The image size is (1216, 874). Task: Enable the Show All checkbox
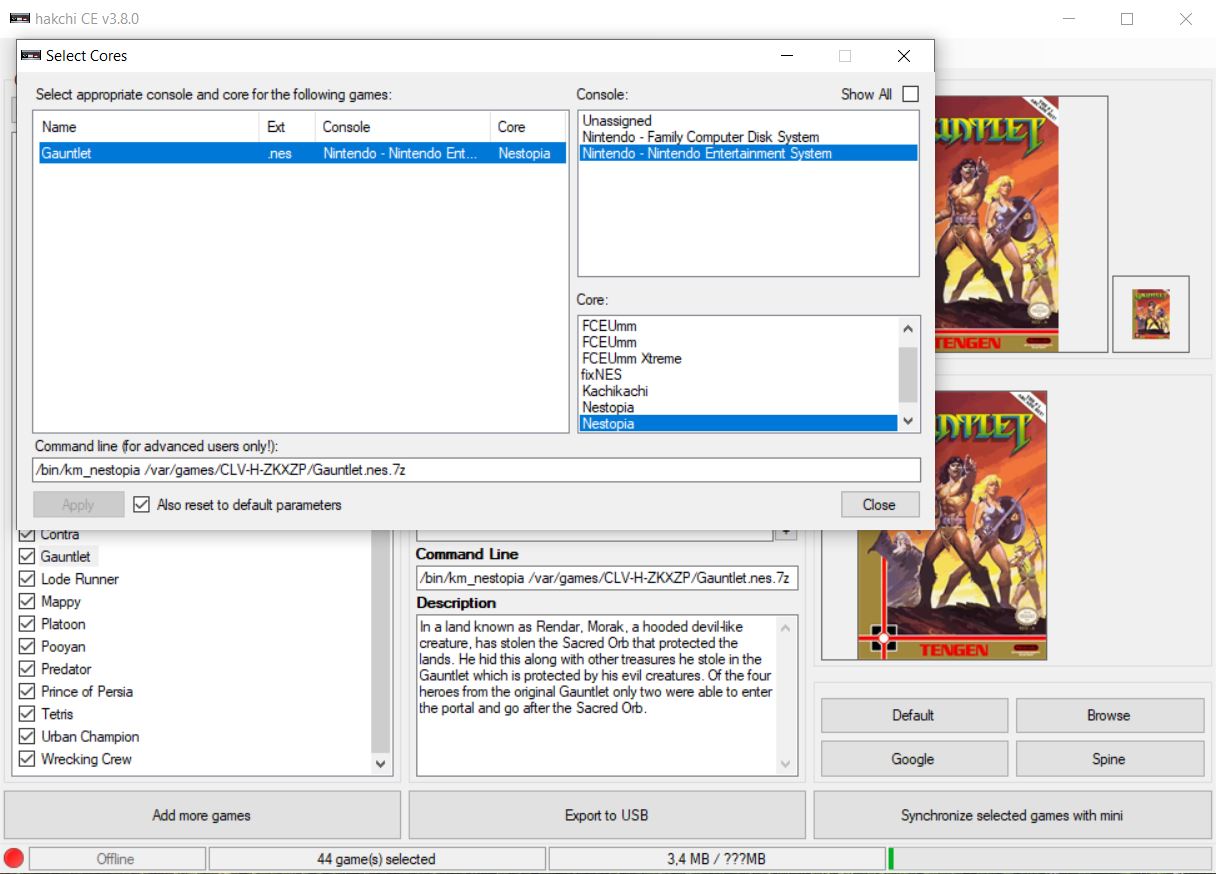pyautogui.click(x=910, y=94)
